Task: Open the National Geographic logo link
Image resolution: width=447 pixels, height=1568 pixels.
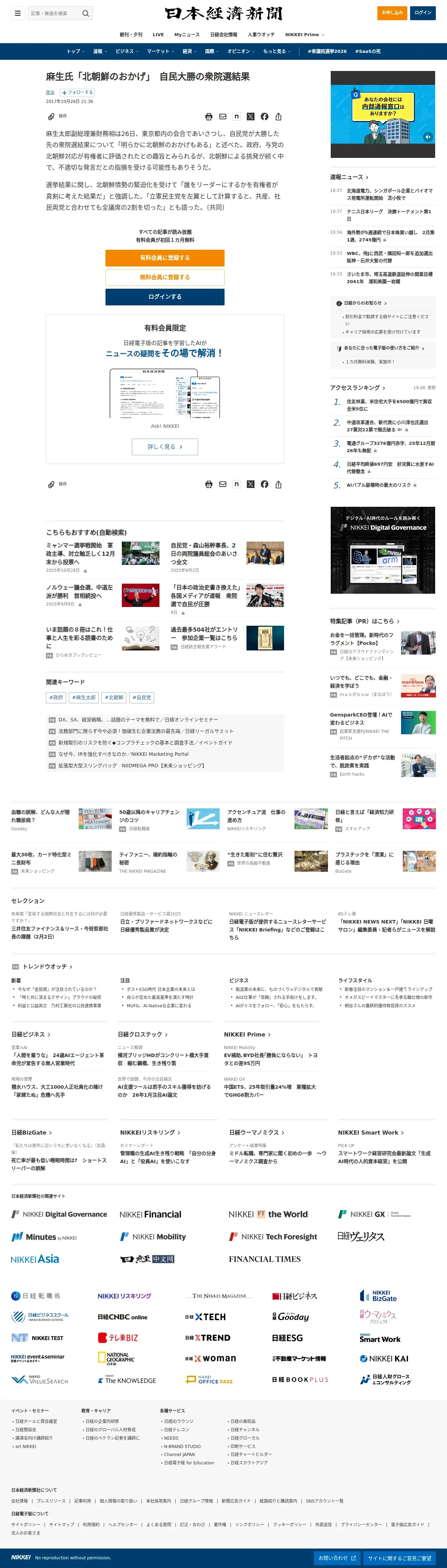Action: coord(116,1359)
